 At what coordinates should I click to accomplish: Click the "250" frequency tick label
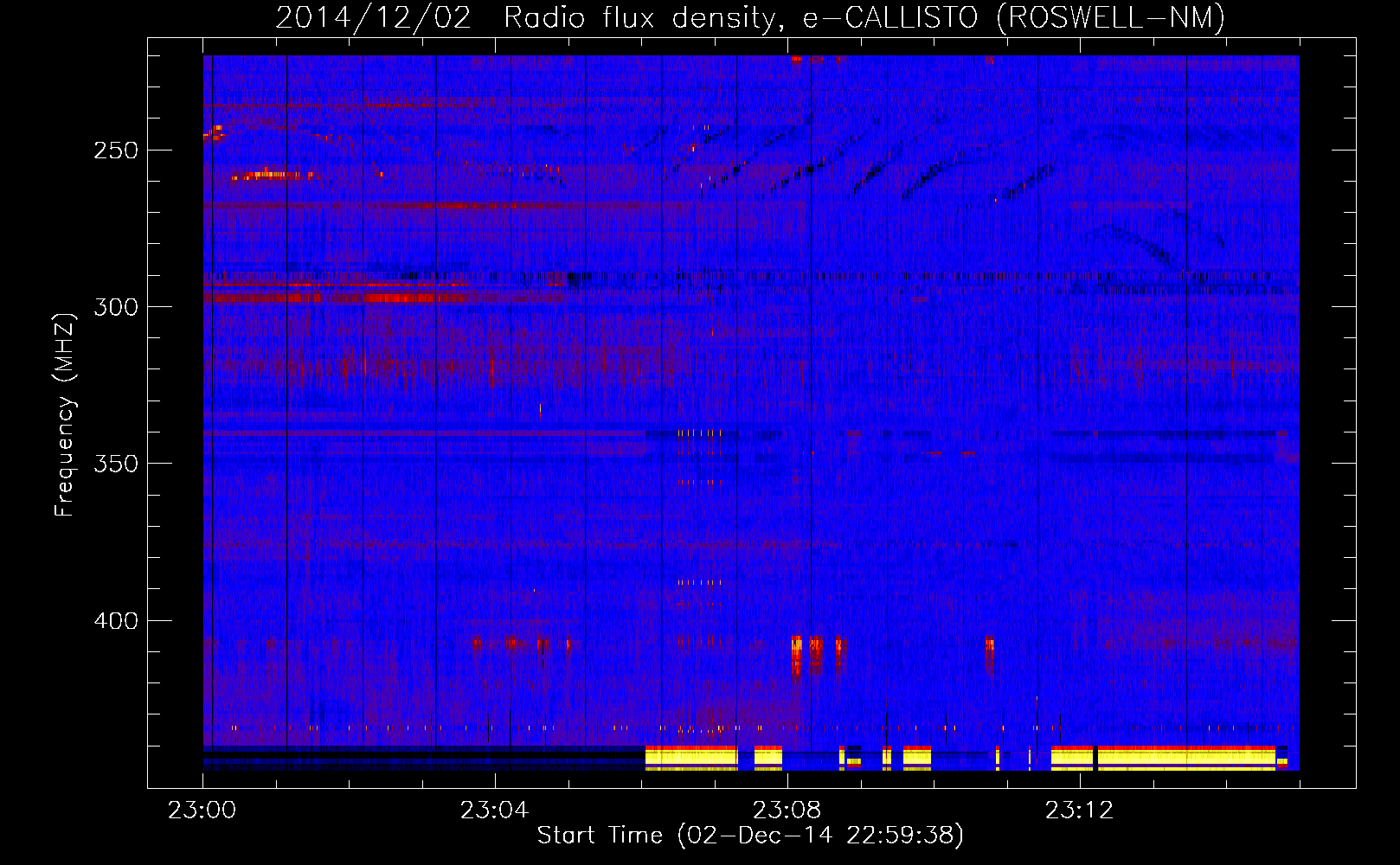(116, 151)
